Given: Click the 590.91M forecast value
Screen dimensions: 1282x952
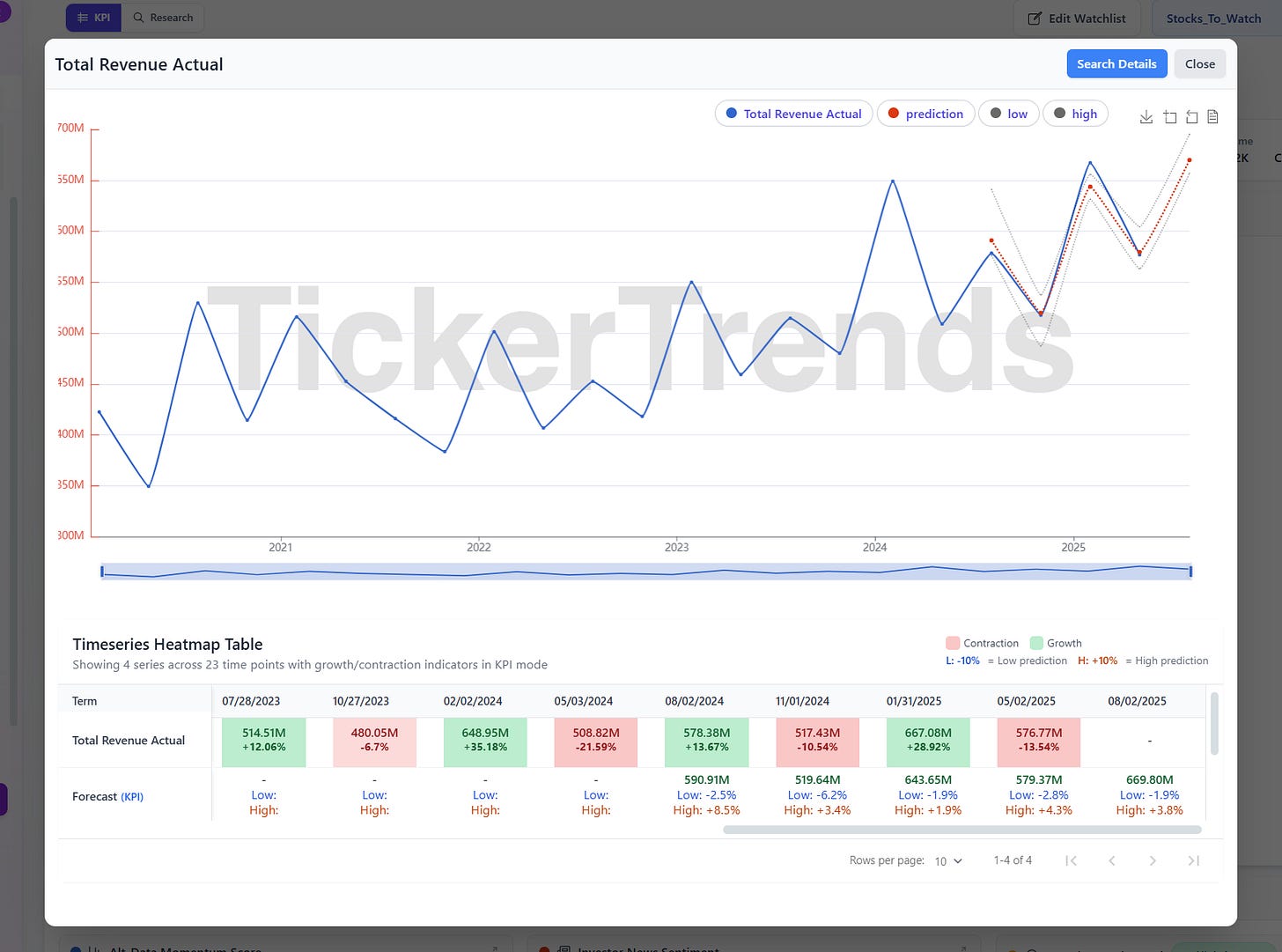Looking at the screenshot, I should point(707,779).
